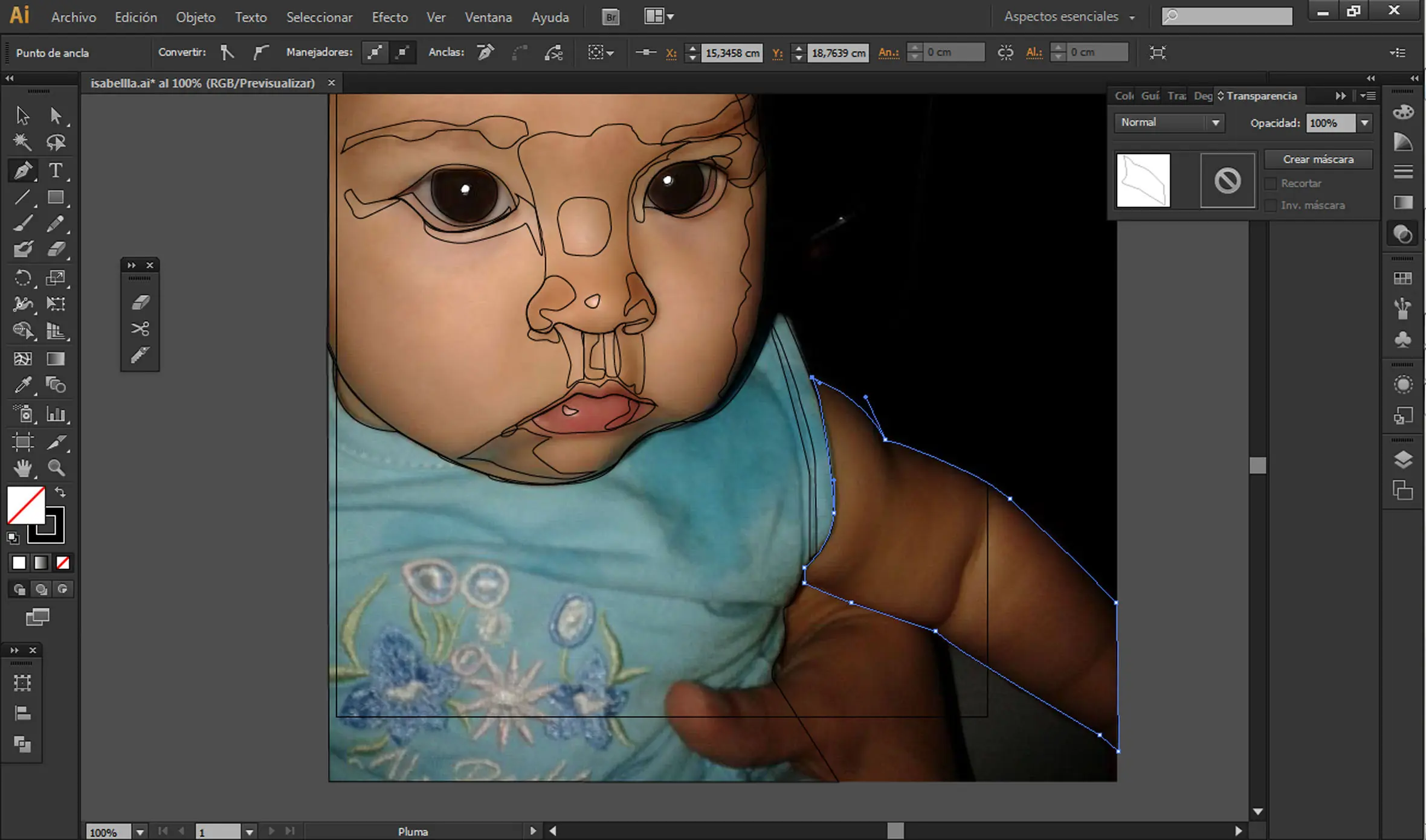Screen dimensions: 1426x840
Task: Convert anchor point to corner
Action: (227, 53)
